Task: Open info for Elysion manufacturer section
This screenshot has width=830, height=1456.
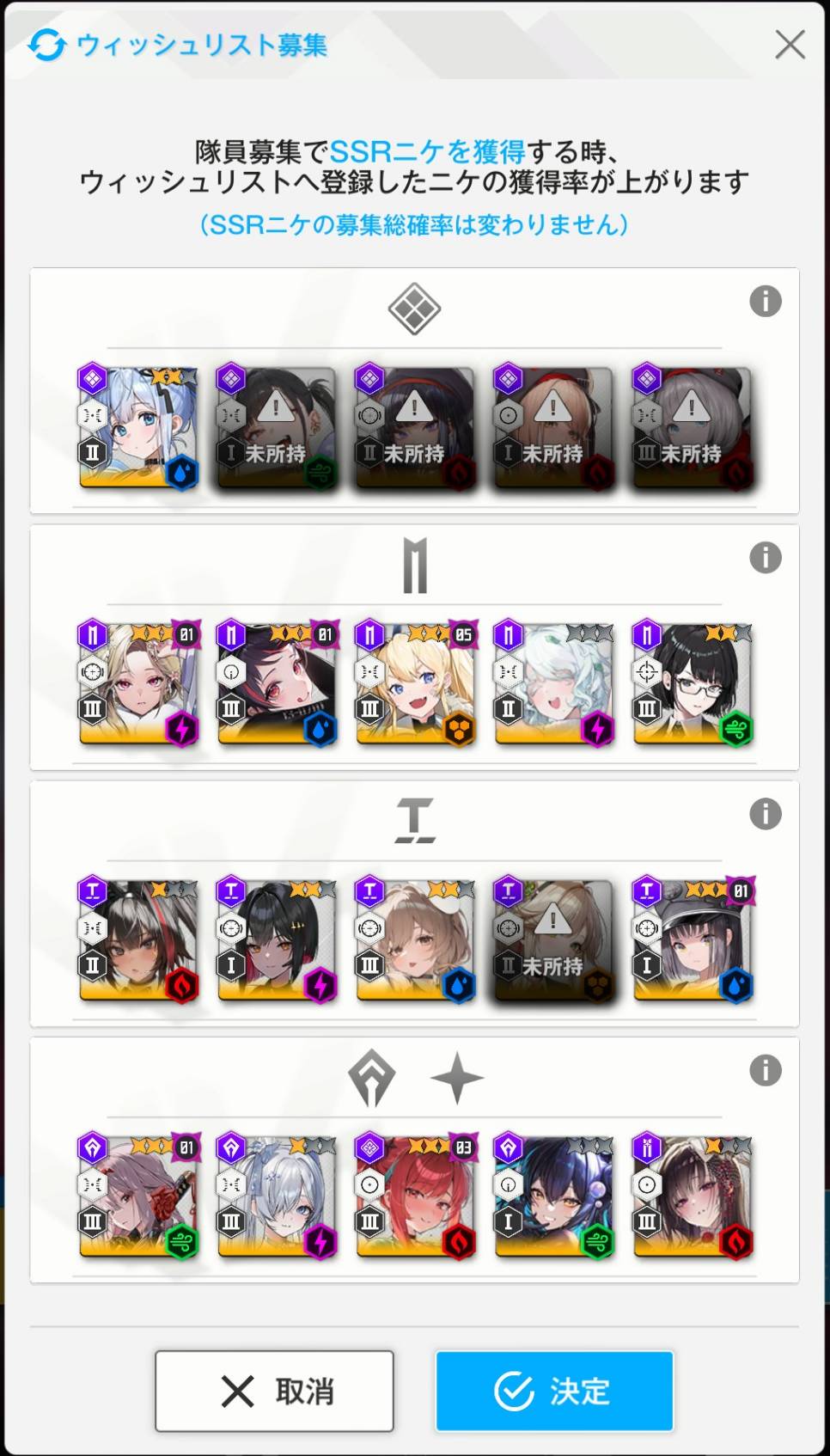Action: pyautogui.click(x=765, y=301)
